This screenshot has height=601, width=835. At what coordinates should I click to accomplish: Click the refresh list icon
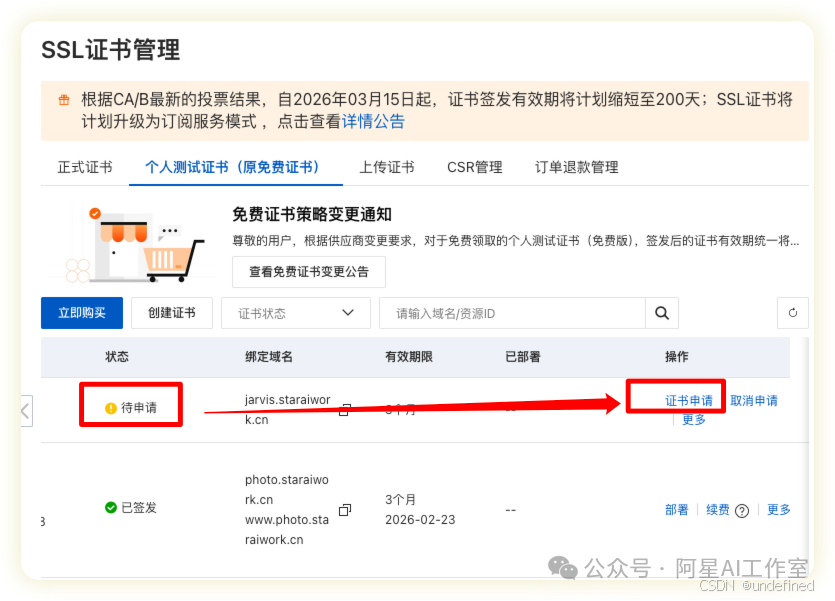[x=792, y=313]
